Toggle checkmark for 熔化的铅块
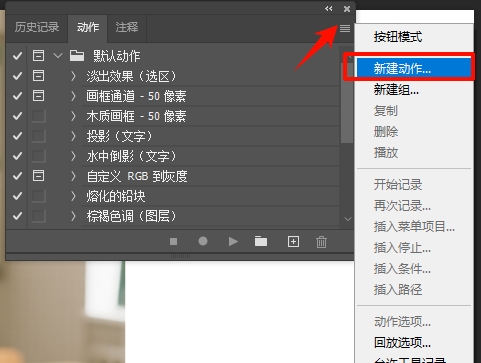 pyautogui.click(x=17, y=196)
